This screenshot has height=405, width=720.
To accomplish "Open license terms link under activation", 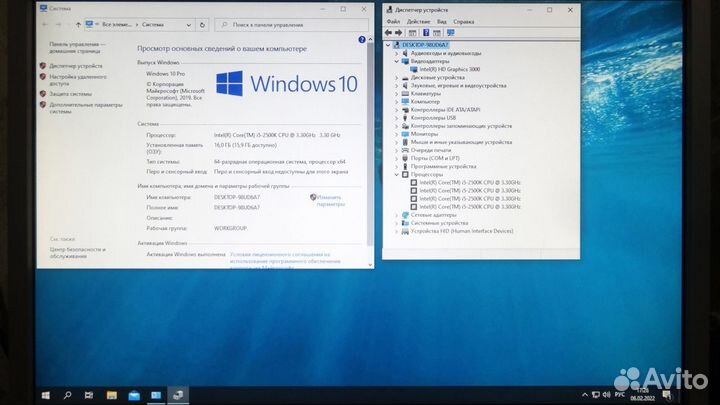I will coord(285,261).
